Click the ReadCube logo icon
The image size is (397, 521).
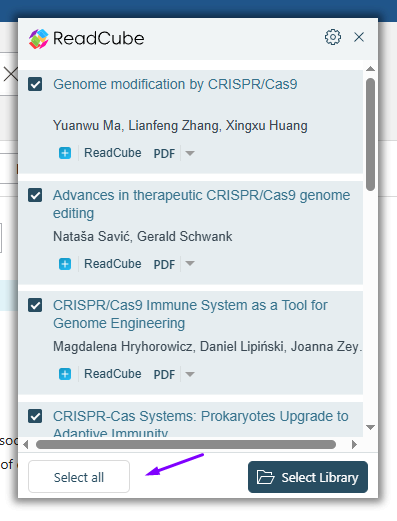(39, 39)
